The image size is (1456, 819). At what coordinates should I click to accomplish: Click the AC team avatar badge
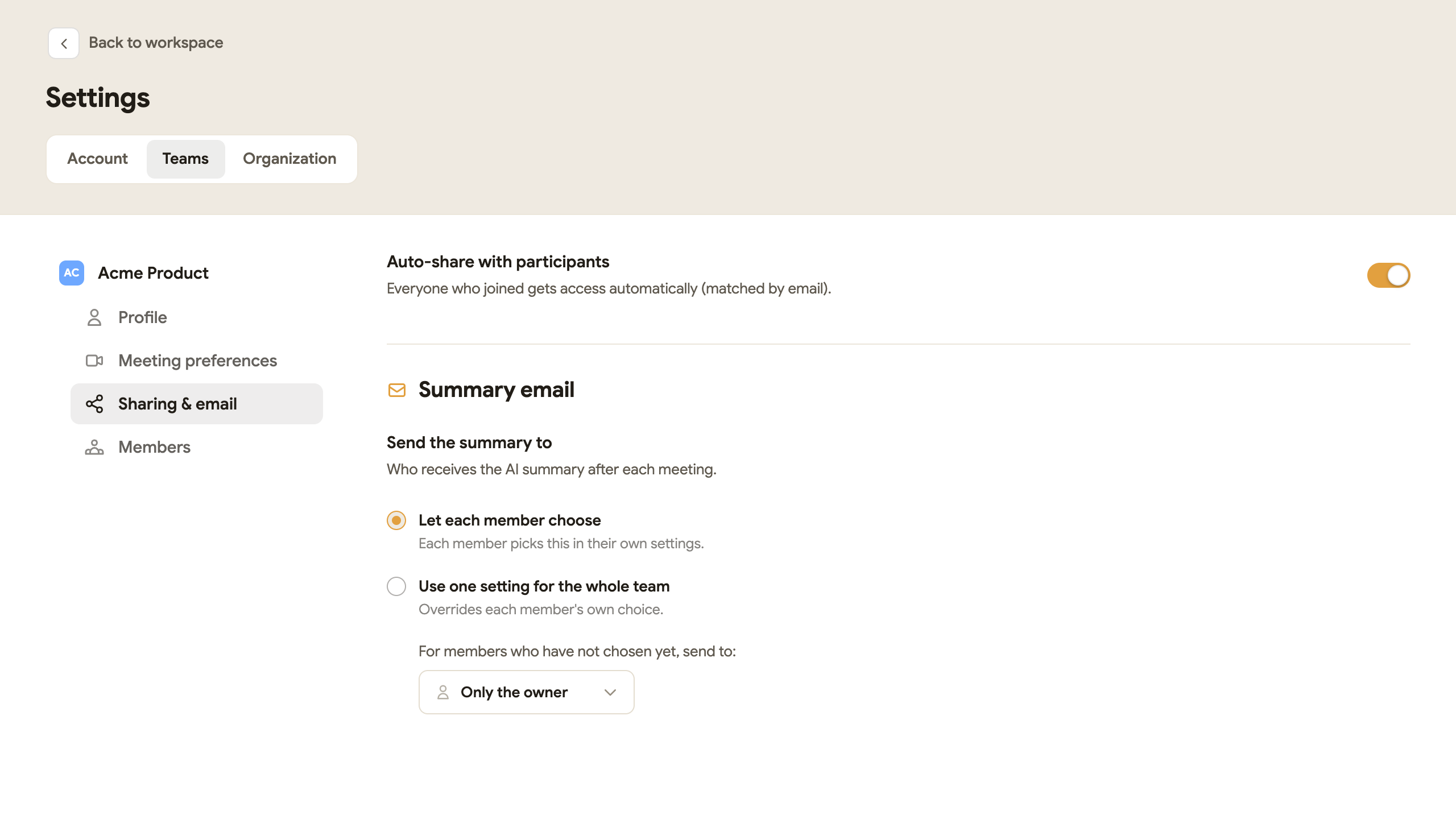[x=72, y=273]
